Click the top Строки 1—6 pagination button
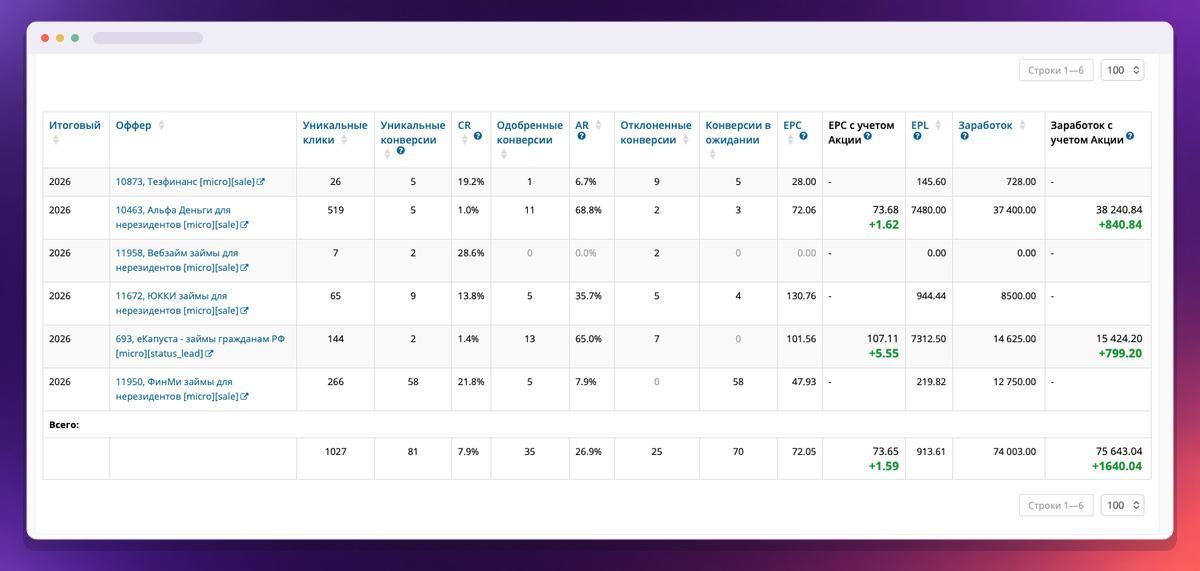This screenshot has width=1200, height=571. coord(1056,70)
